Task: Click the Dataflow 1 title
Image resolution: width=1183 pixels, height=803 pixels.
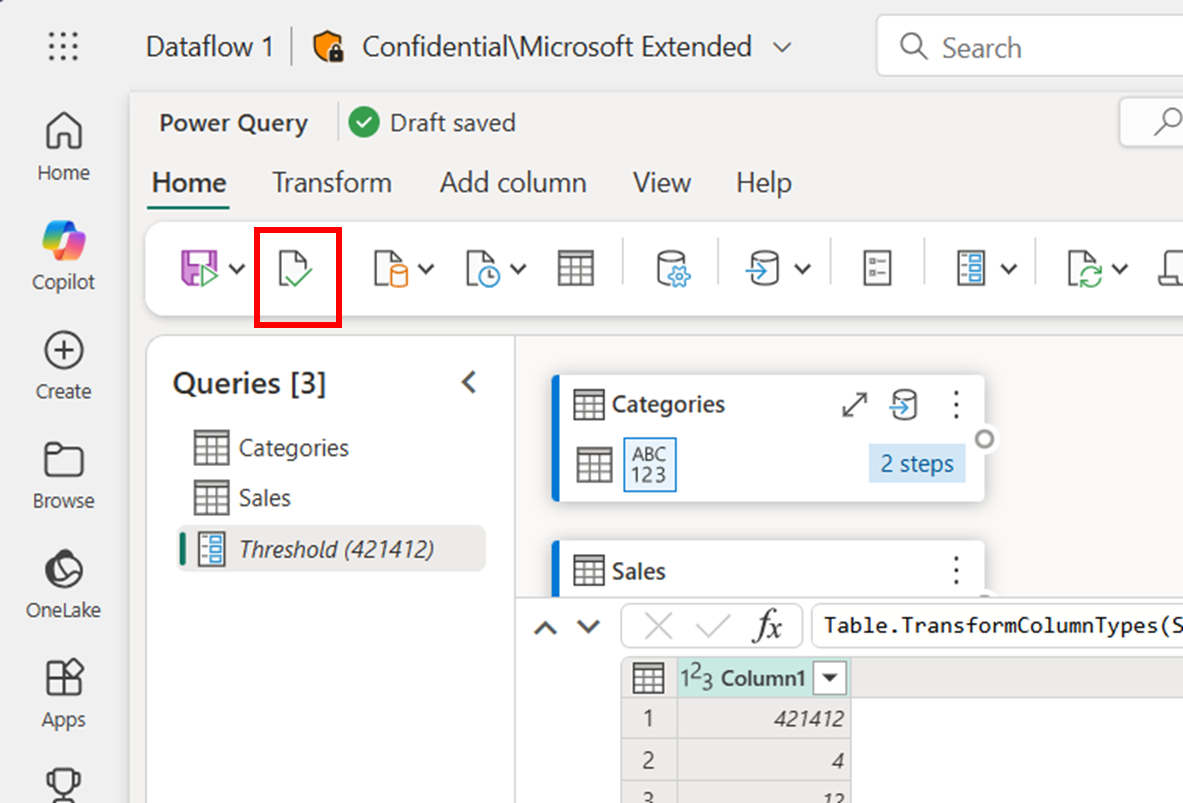Action: click(210, 47)
